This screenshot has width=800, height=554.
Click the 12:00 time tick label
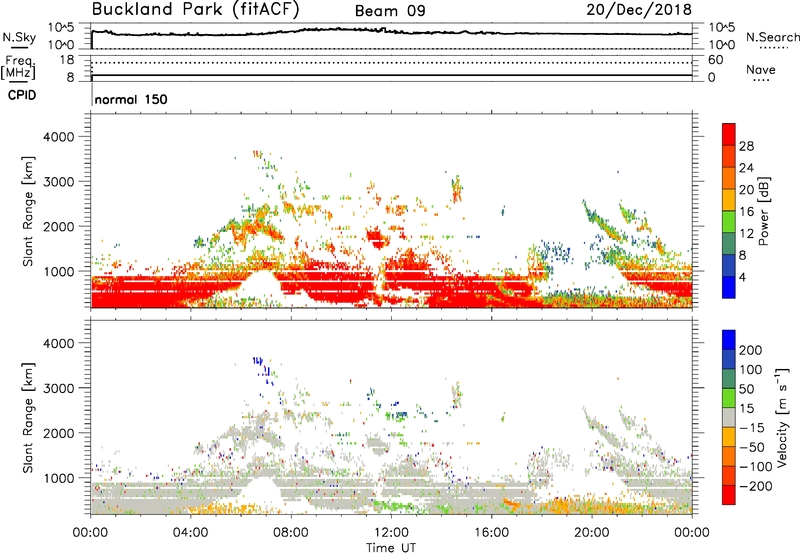point(391,533)
